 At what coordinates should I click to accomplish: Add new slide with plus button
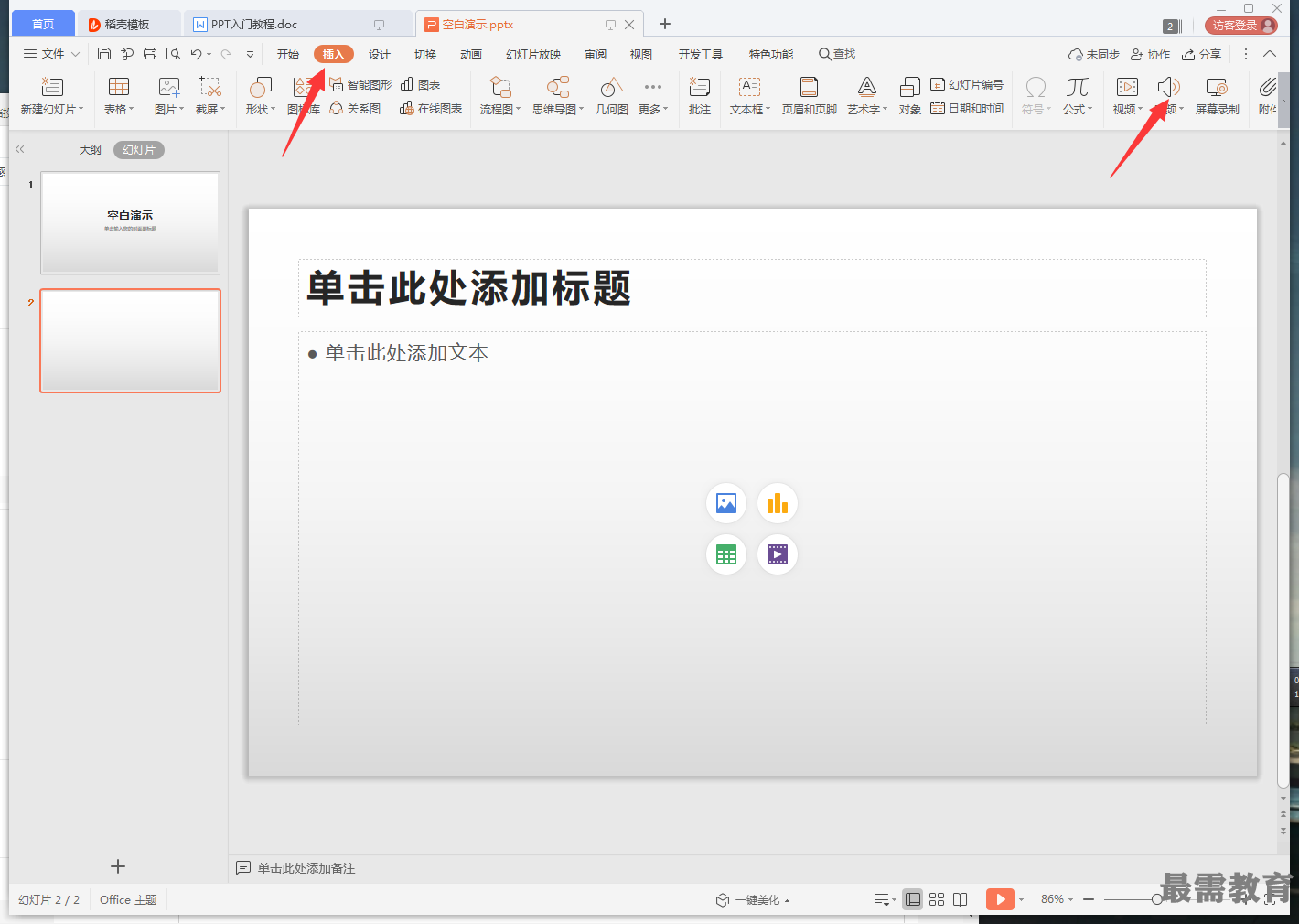pyautogui.click(x=117, y=866)
